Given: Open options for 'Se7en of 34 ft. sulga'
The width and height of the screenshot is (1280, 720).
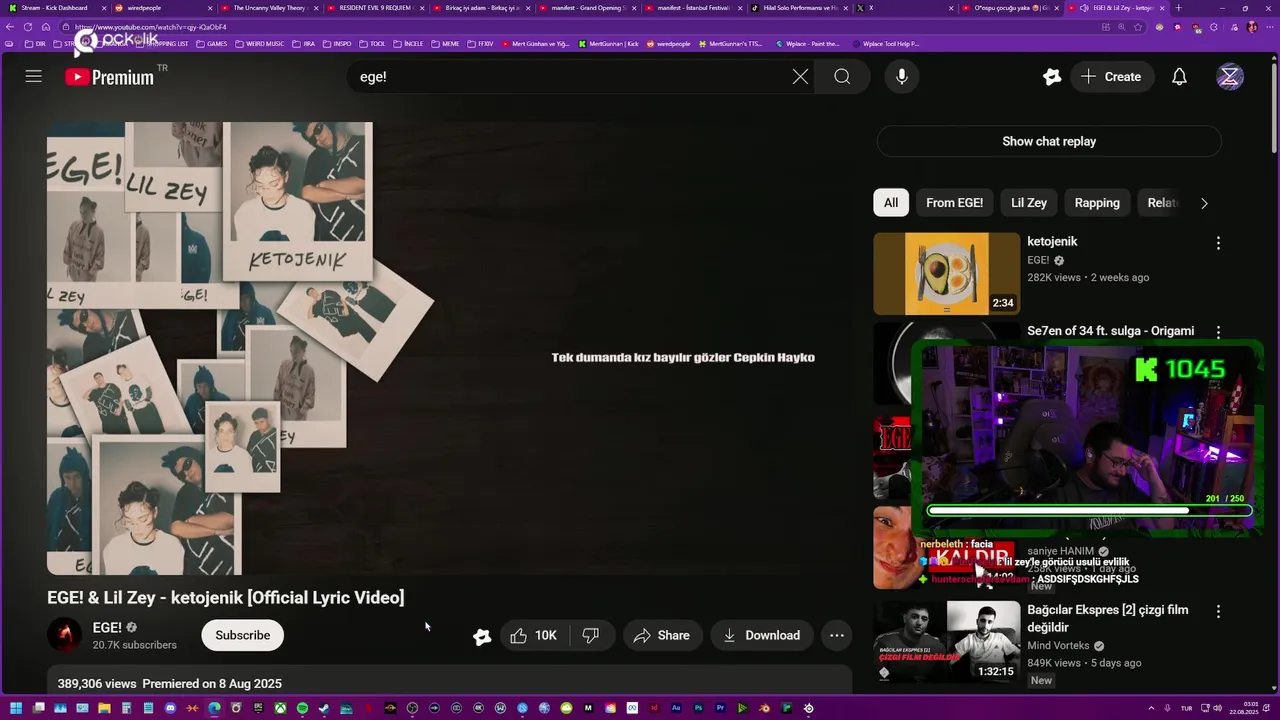Looking at the screenshot, I should click(x=1218, y=332).
